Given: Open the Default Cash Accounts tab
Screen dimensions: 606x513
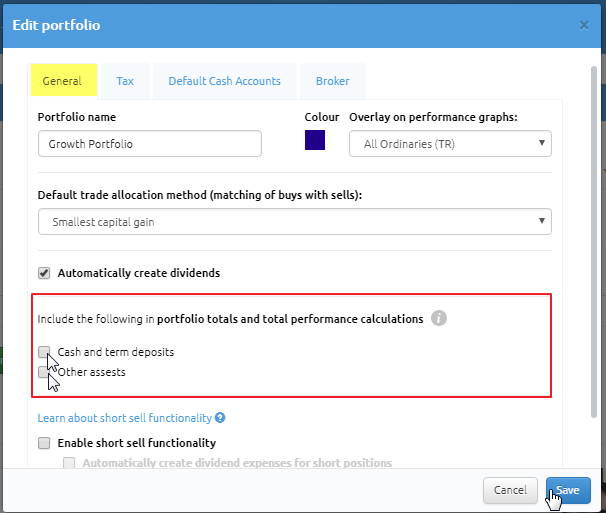Looking at the screenshot, I should (x=225, y=81).
